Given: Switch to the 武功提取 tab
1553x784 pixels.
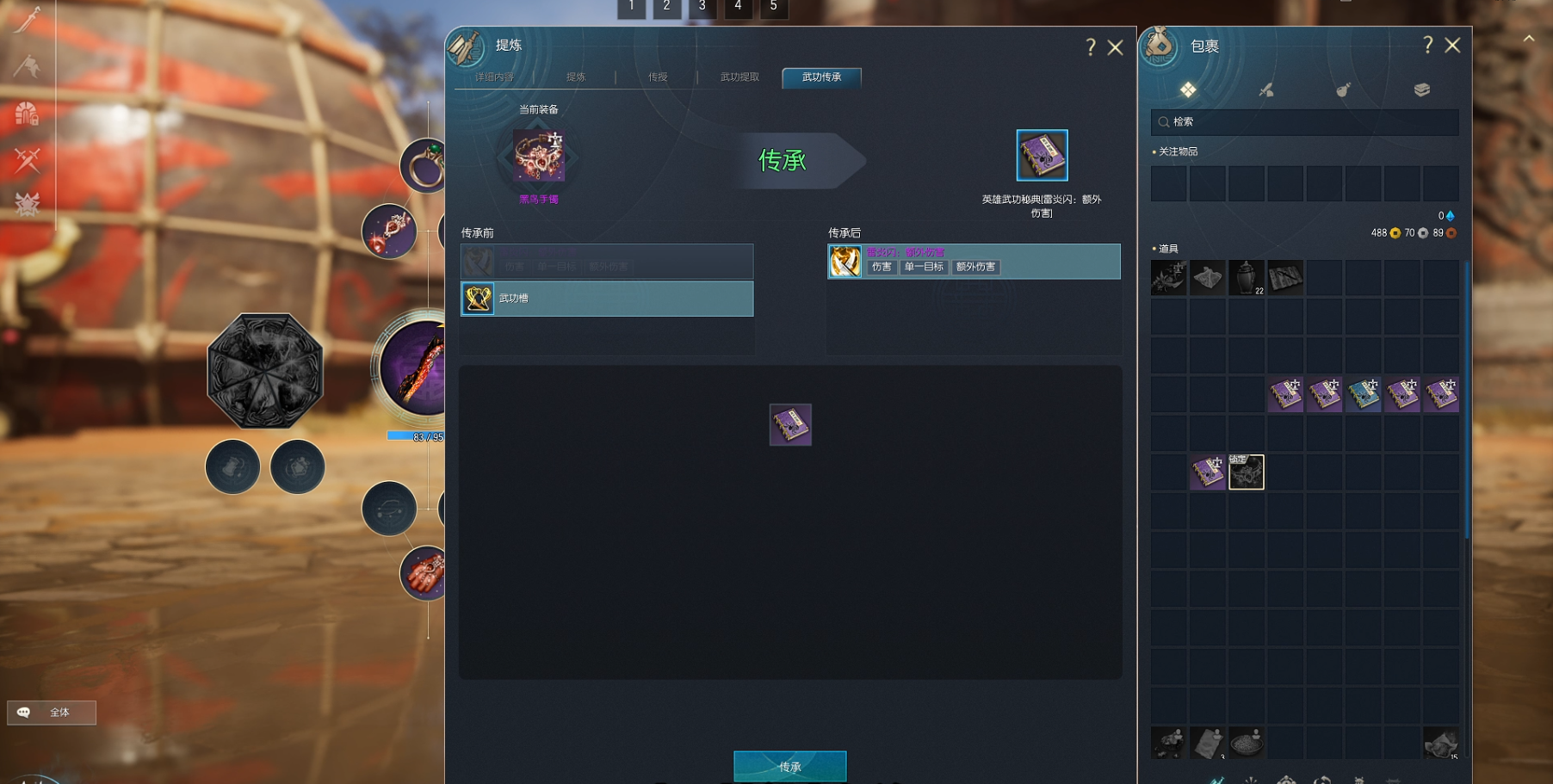Looking at the screenshot, I should (739, 77).
